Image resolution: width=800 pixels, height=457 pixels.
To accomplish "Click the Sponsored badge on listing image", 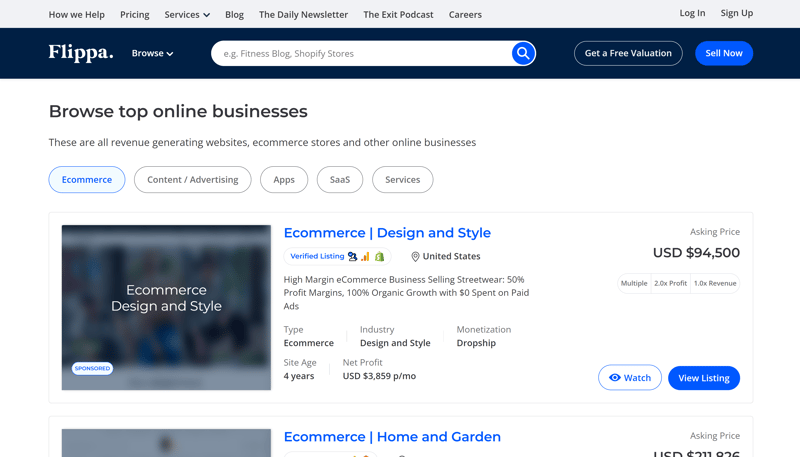I will tap(92, 368).
